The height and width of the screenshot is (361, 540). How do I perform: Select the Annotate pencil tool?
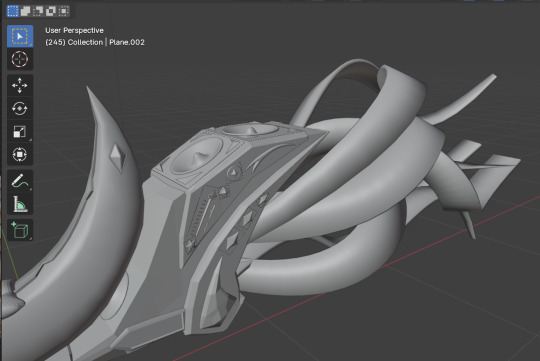[x=20, y=181]
